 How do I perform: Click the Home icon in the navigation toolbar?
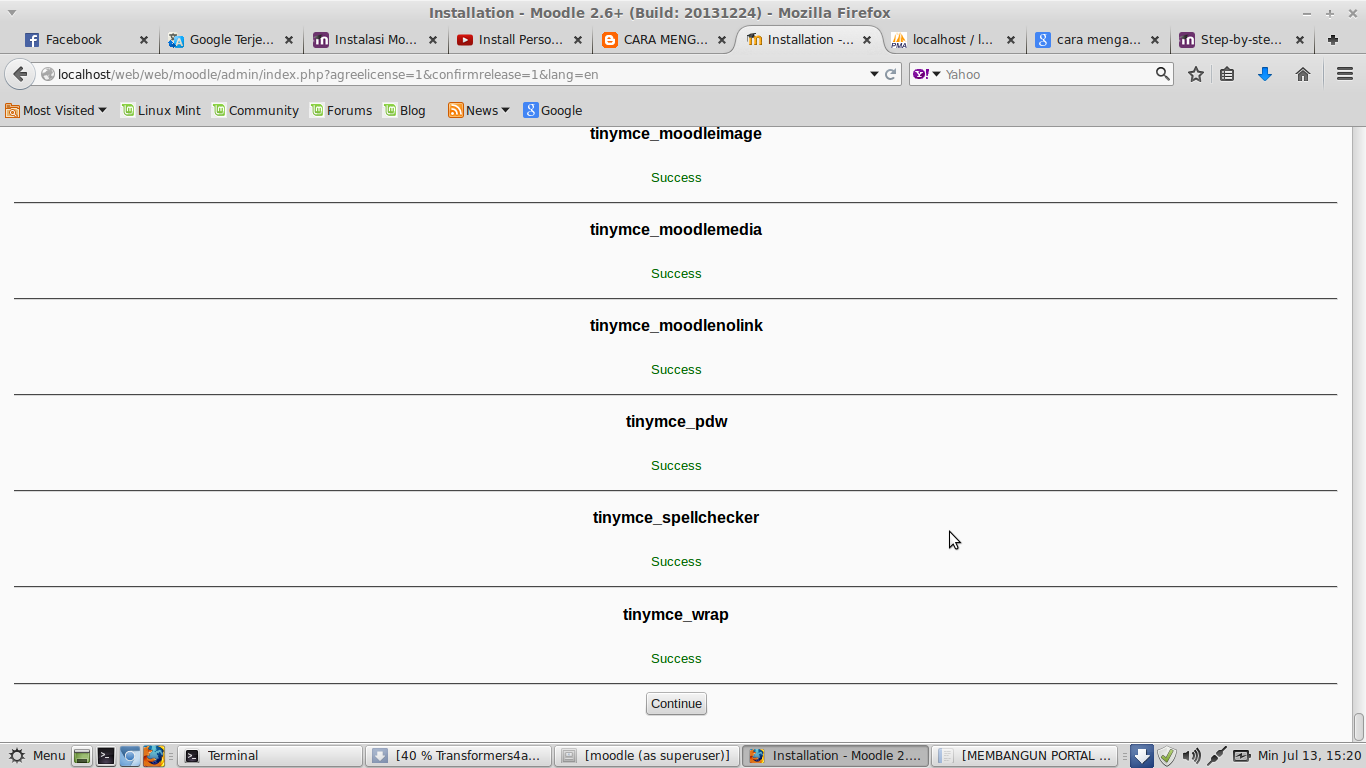1303,73
